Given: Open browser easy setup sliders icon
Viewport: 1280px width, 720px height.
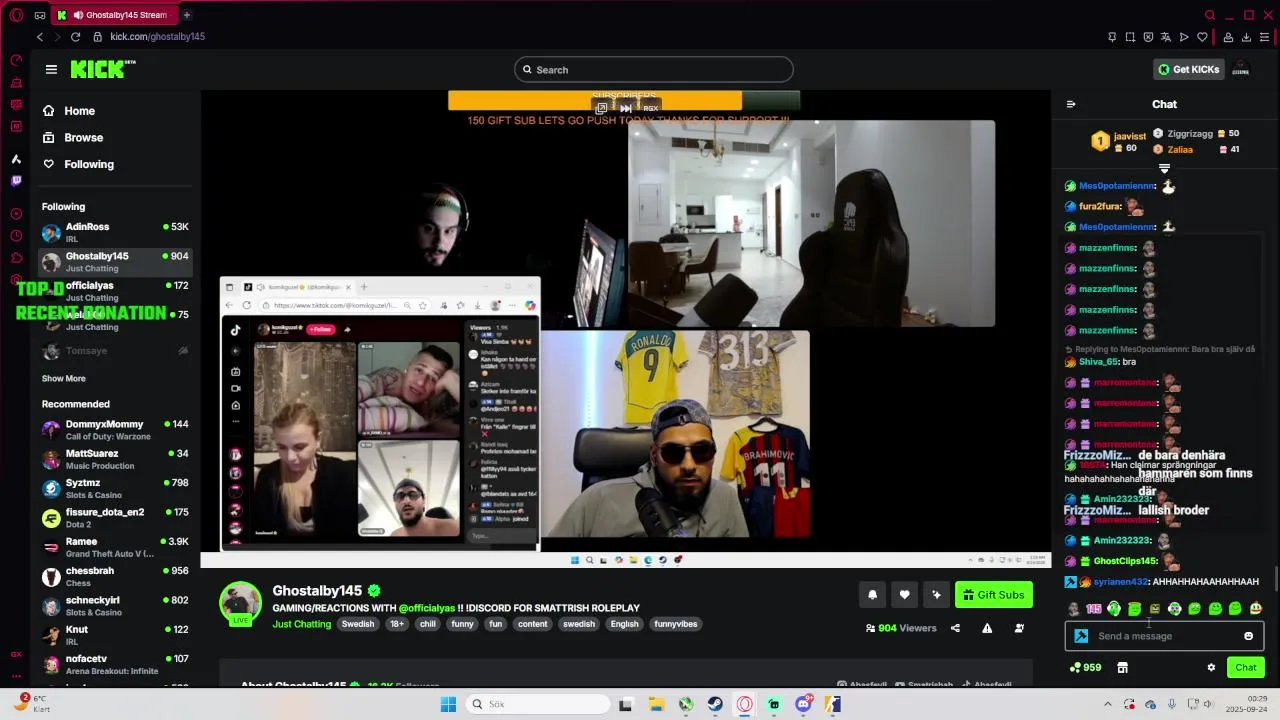Looking at the screenshot, I should pos(1265,37).
